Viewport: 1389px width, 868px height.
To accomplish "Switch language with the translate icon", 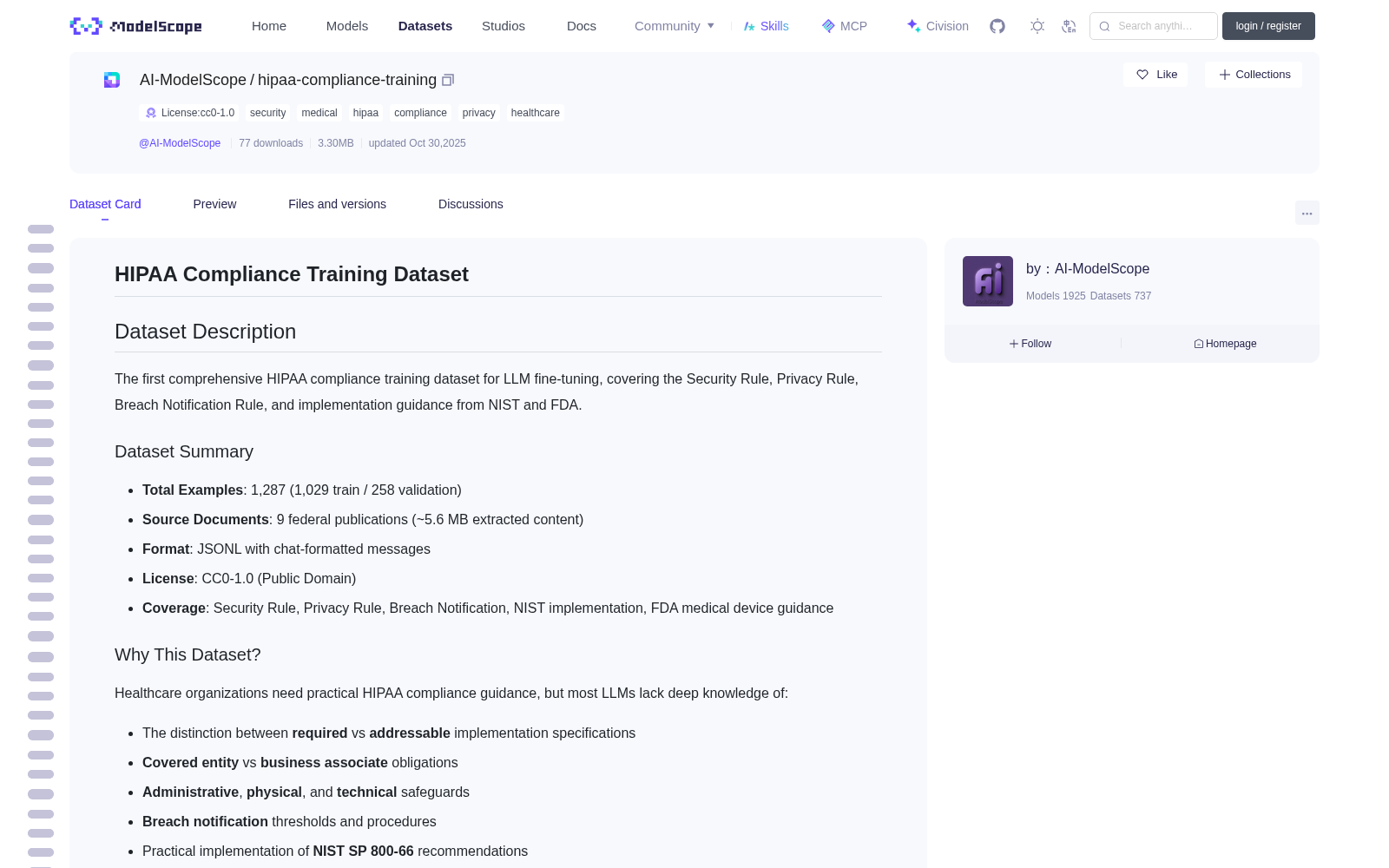I will pos(1069,26).
